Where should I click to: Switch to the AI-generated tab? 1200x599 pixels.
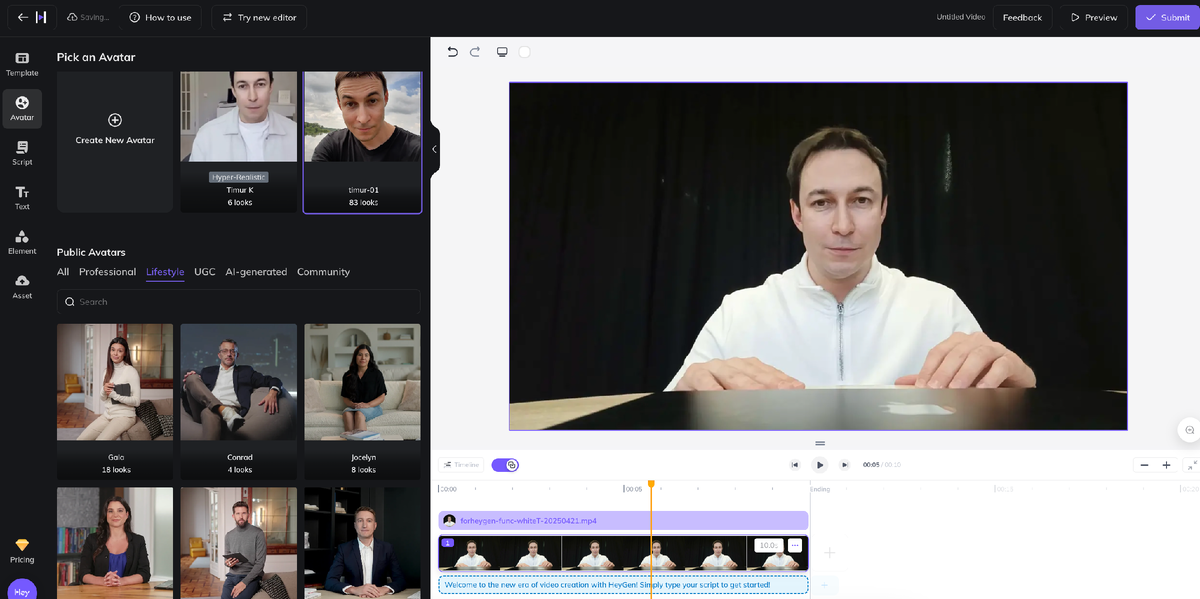tap(256, 272)
